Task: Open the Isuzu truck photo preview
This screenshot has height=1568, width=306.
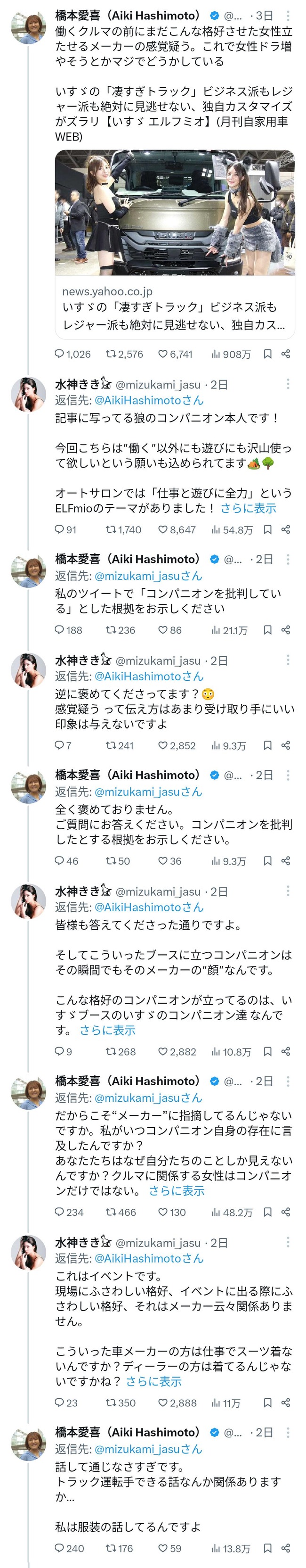Action: click(175, 213)
